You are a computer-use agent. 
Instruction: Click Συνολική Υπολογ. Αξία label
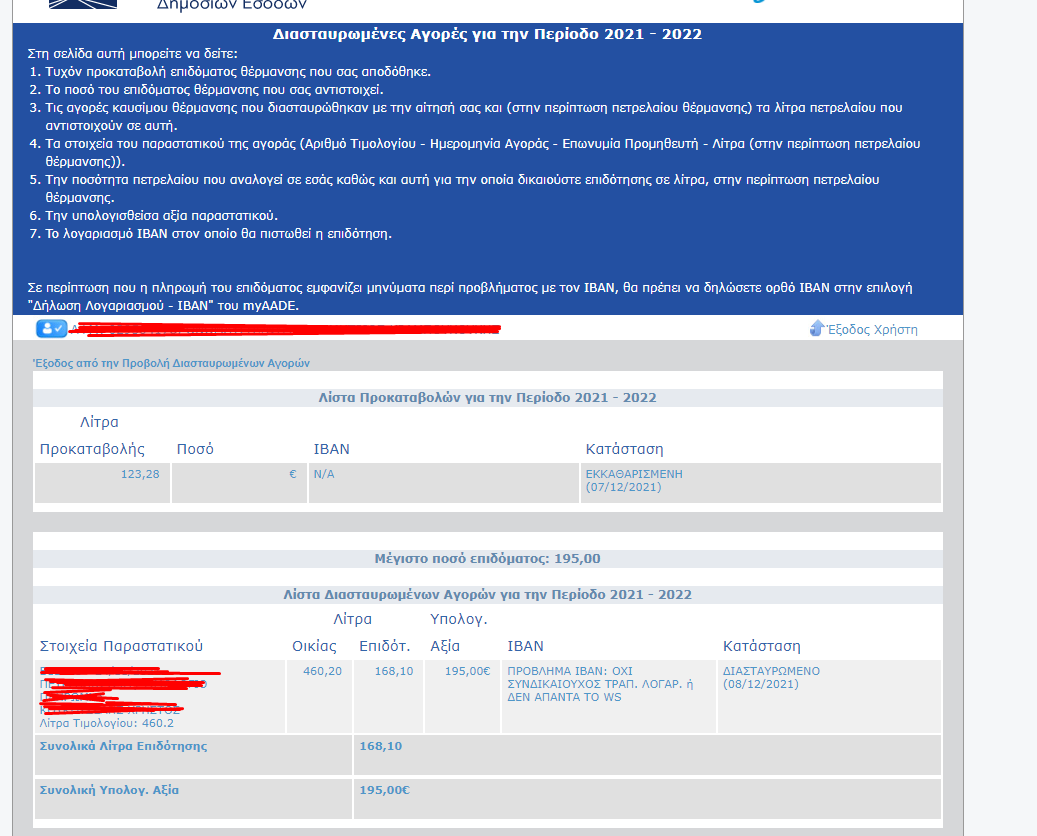(x=109, y=790)
